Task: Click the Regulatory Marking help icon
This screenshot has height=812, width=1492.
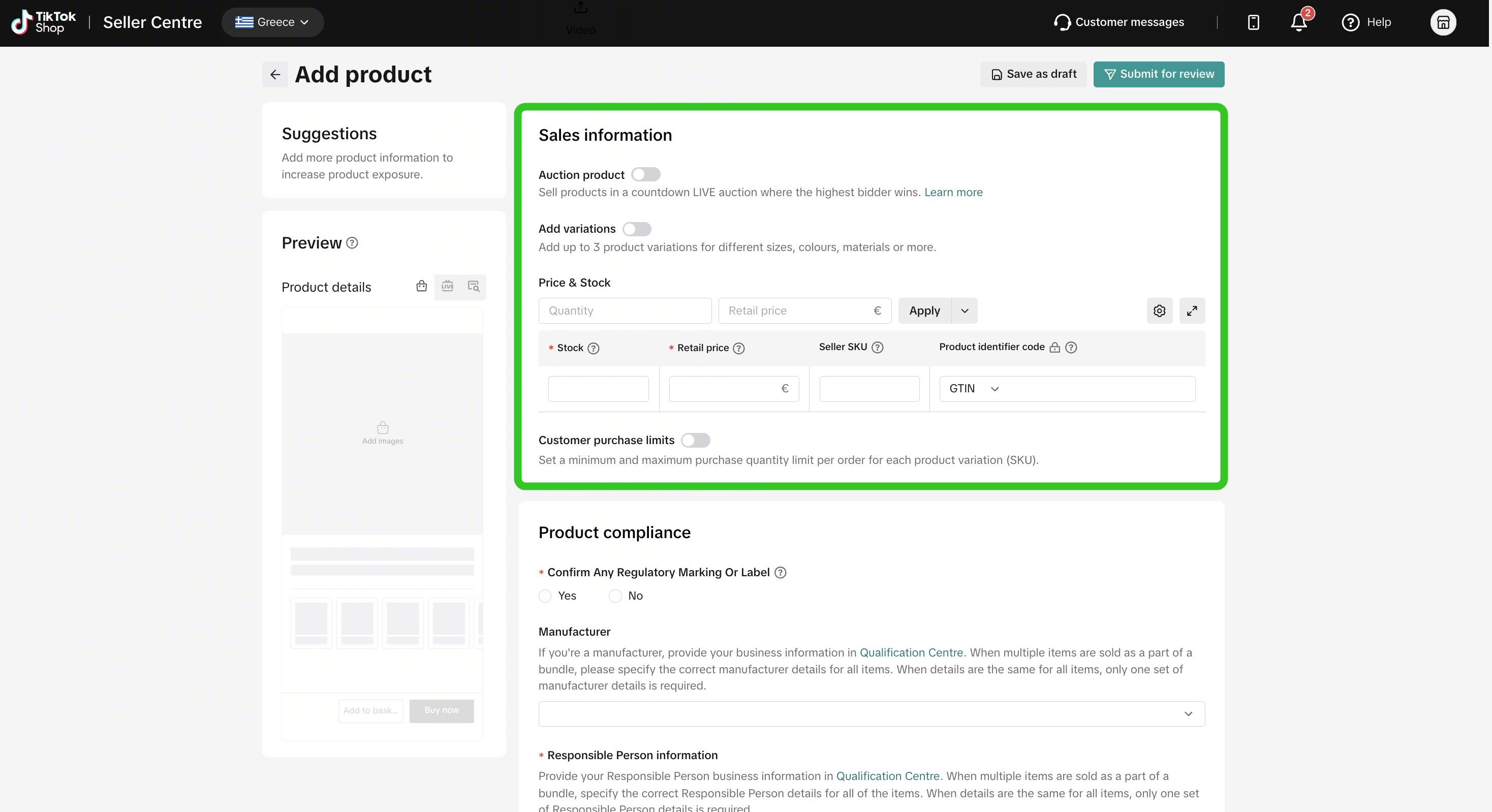Action: click(x=781, y=573)
